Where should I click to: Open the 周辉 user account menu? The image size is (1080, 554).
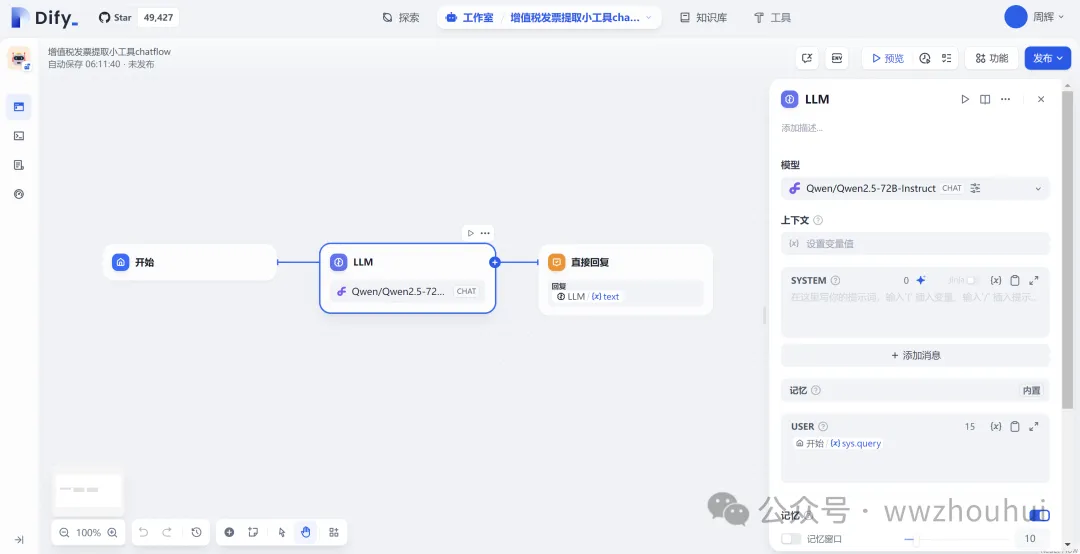pyautogui.click(x=1035, y=17)
